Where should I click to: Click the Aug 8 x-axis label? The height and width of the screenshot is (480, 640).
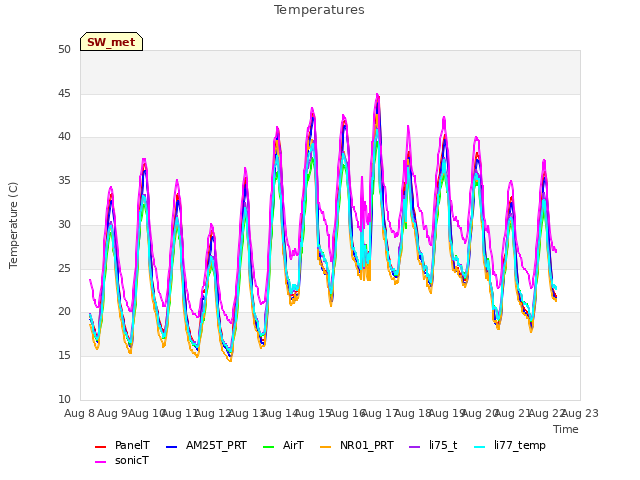click(80, 413)
